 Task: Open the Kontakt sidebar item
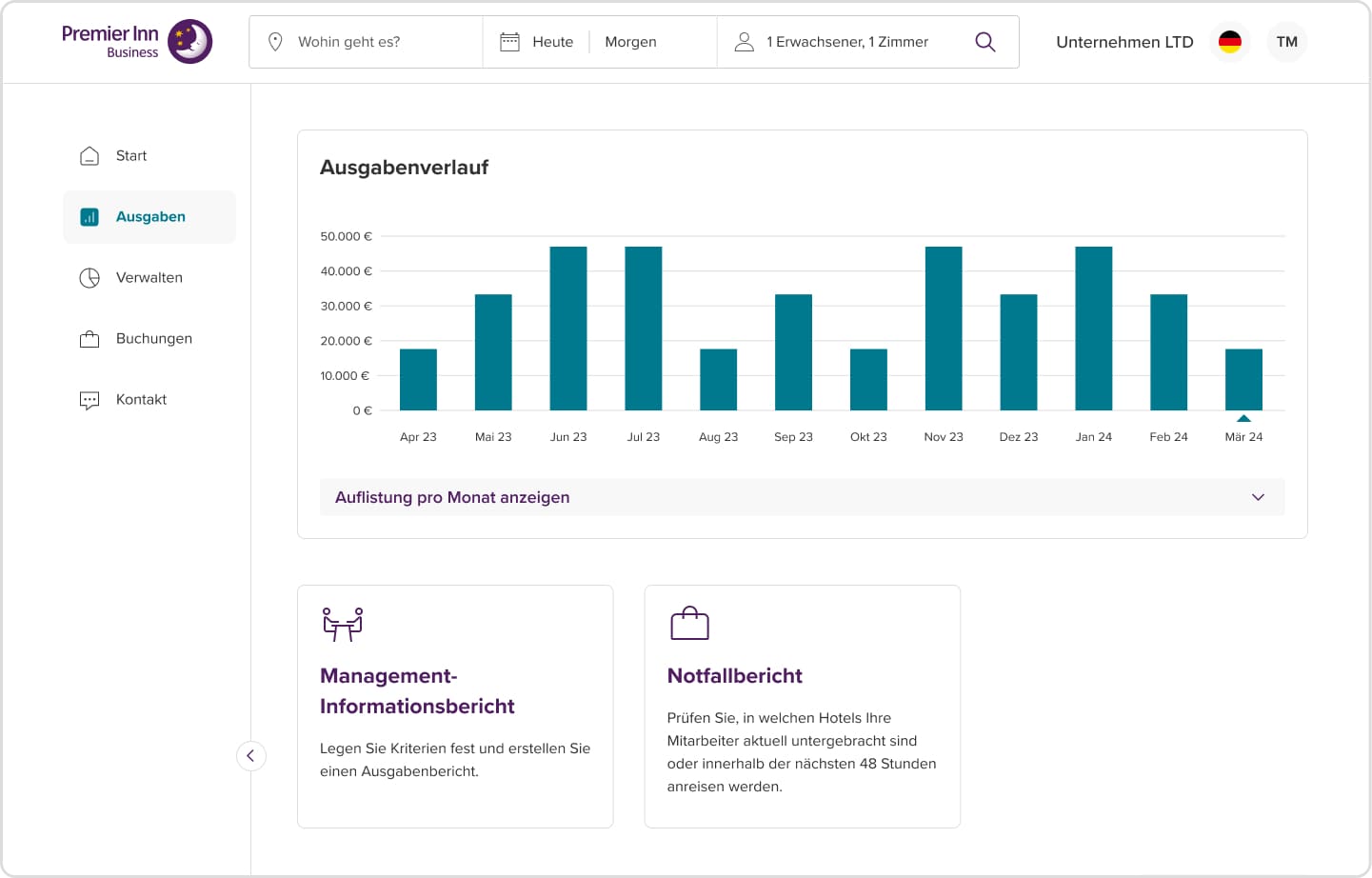(x=141, y=400)
